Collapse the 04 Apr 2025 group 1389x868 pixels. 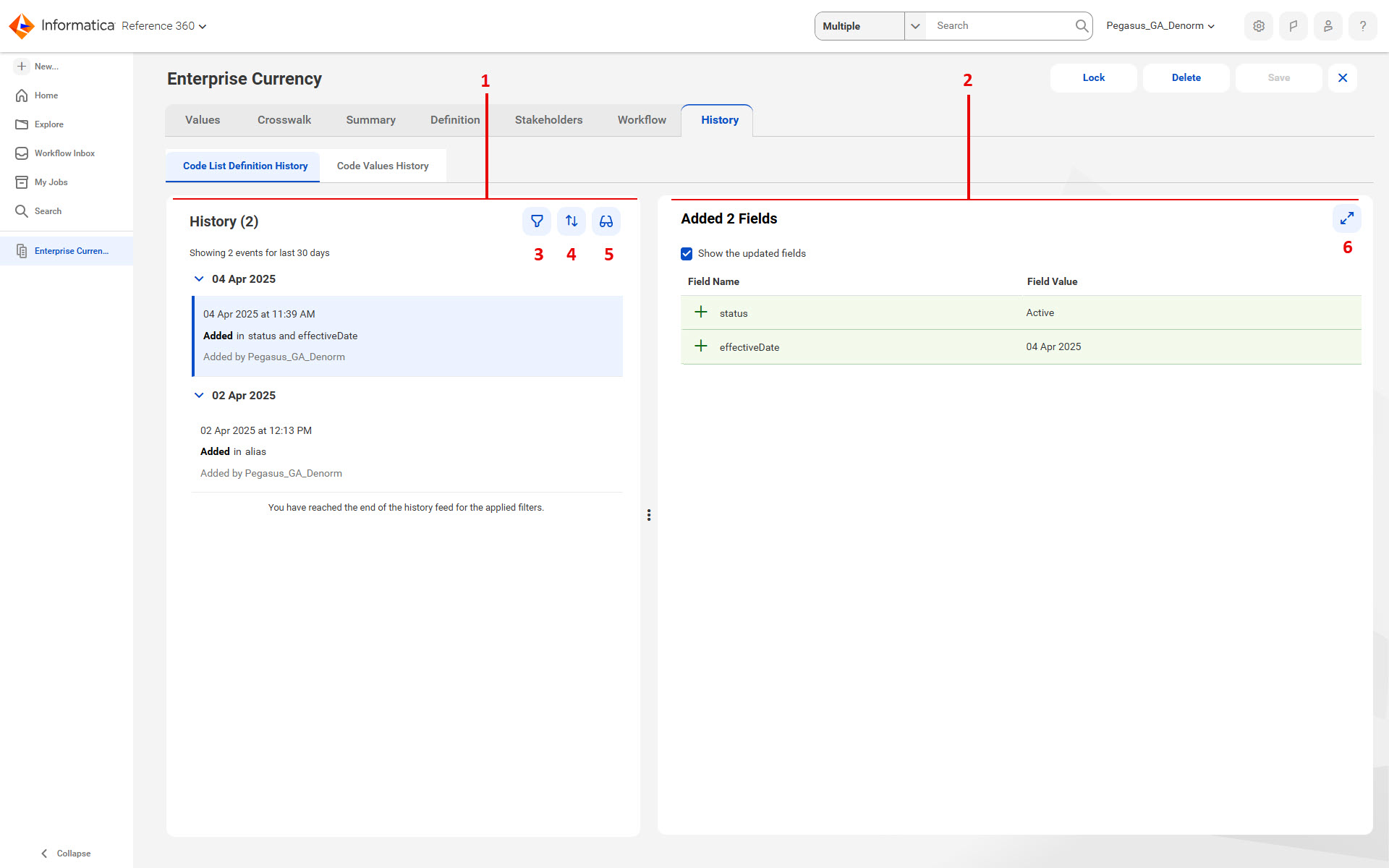pos(199,278)
